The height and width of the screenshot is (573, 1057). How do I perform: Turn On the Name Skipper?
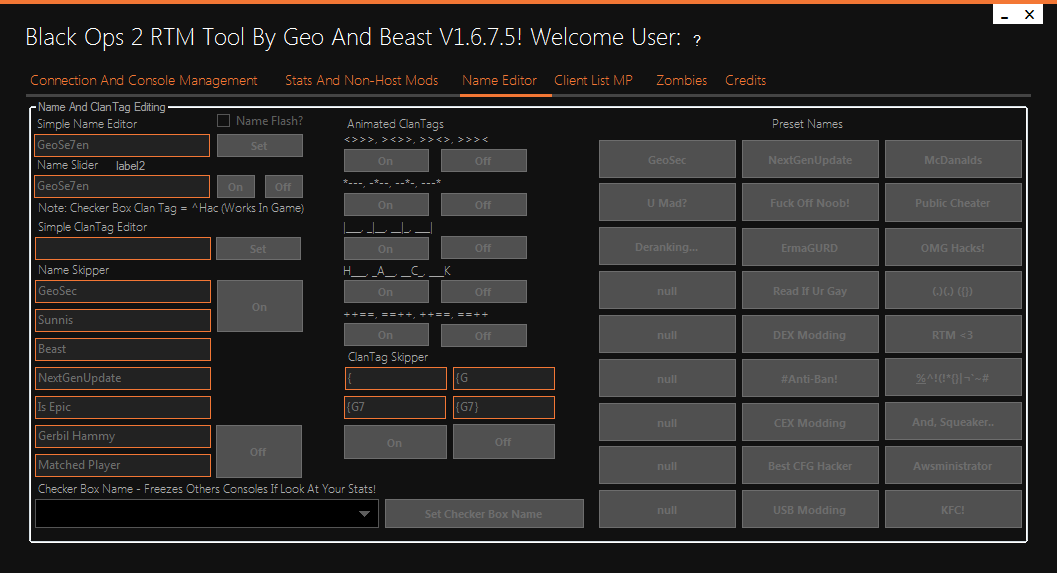260,306
